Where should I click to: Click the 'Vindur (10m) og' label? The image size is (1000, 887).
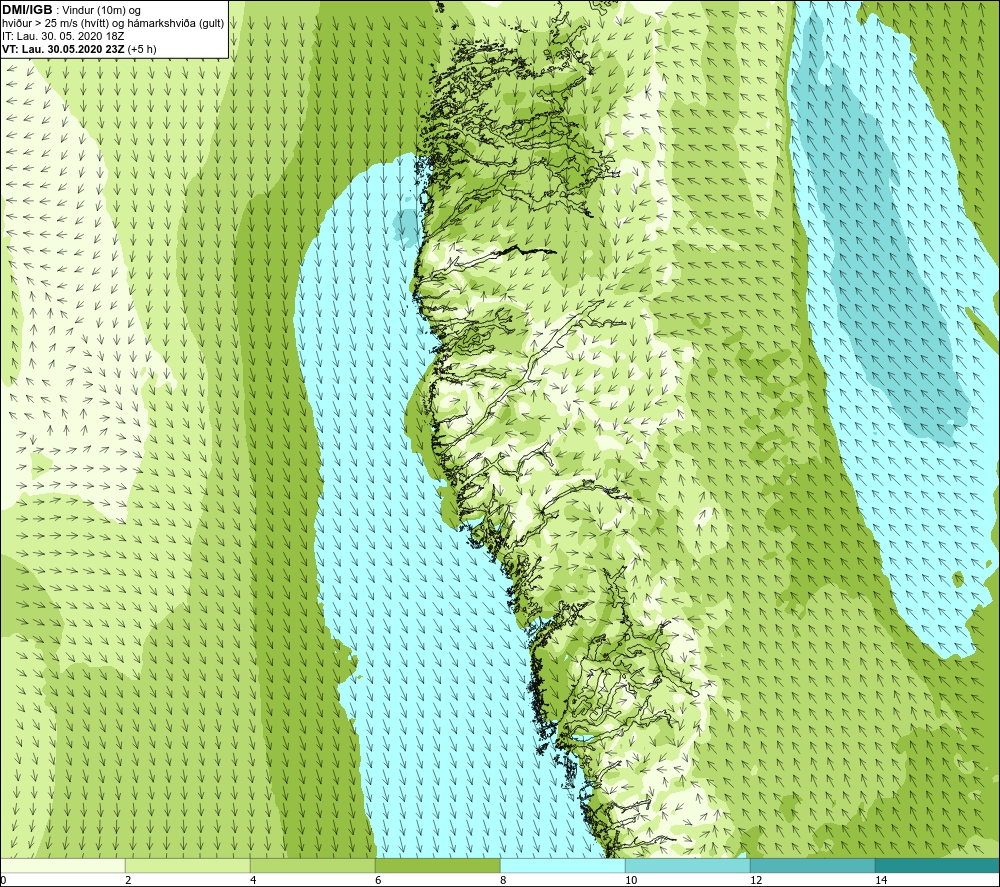tap(101, 10)
